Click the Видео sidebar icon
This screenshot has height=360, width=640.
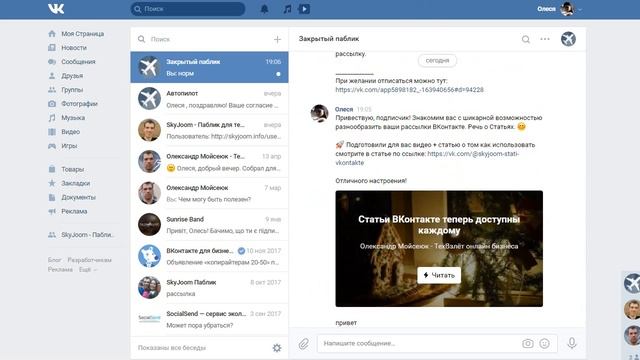click(x=52, y=131)
